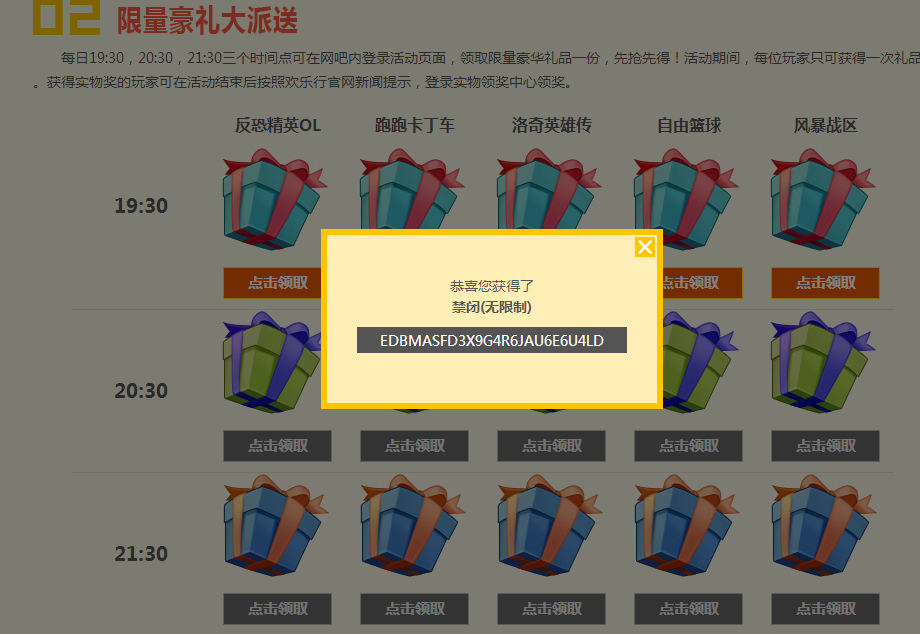Click 19:30 gift box for 反恐精英OL
Screen dimensions: 920x634
[x=272, y=199]
